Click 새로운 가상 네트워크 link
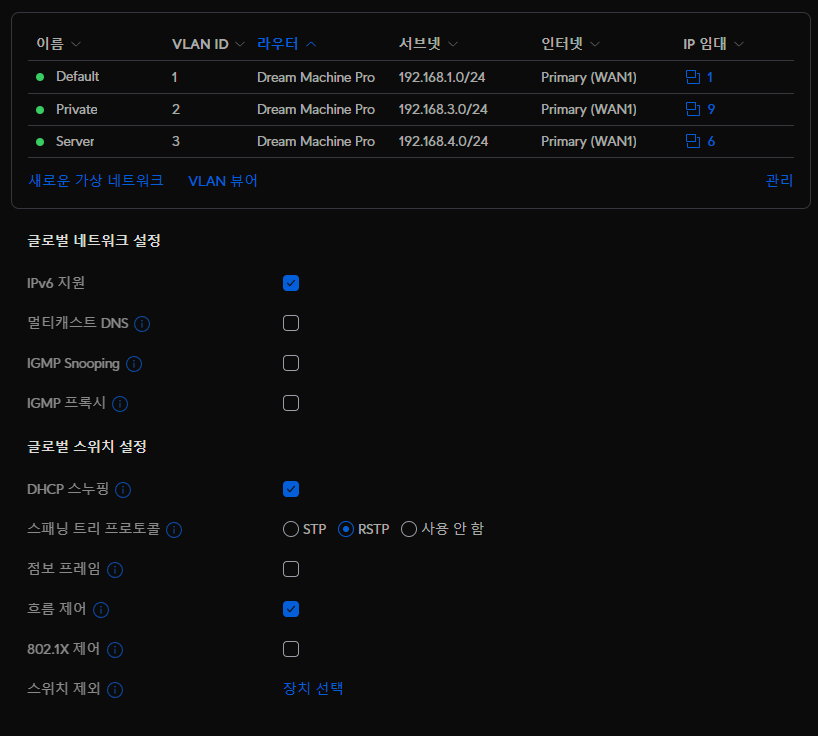Screen dimensions: 818x736 point(96,181)
